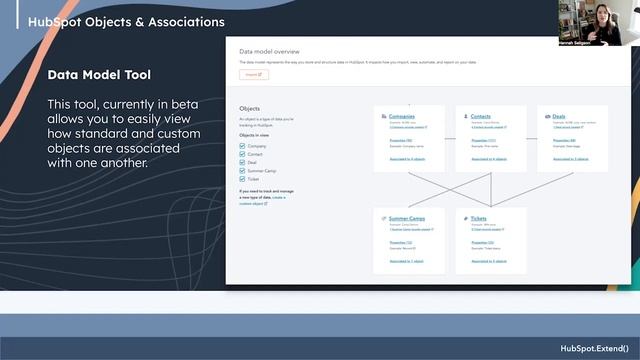Open the Deals object link
Viewport: 640px width, 360px height.
[559, 116]
